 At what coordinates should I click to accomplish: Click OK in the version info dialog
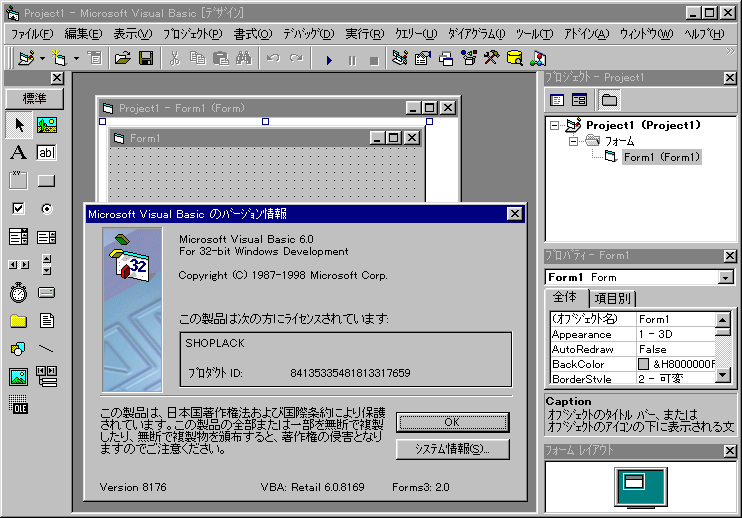[x=452, y=422]
